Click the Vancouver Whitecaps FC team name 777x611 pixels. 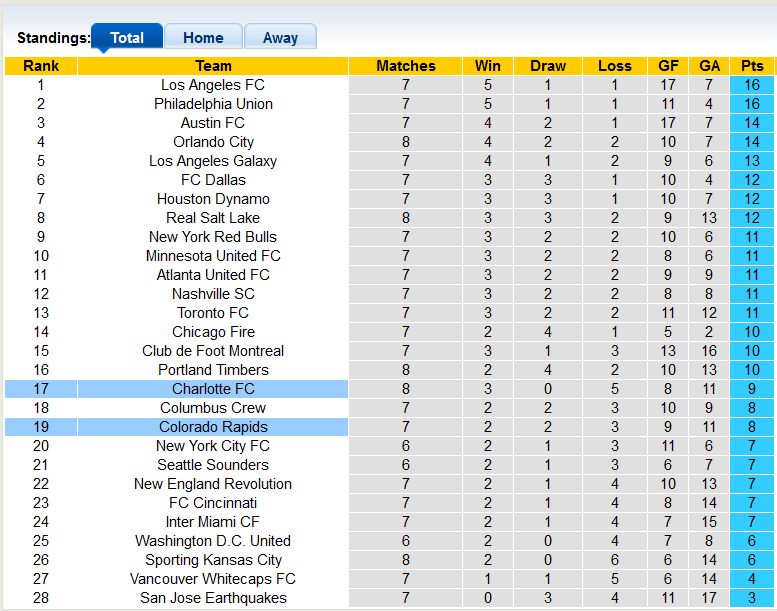pos(213,579)
